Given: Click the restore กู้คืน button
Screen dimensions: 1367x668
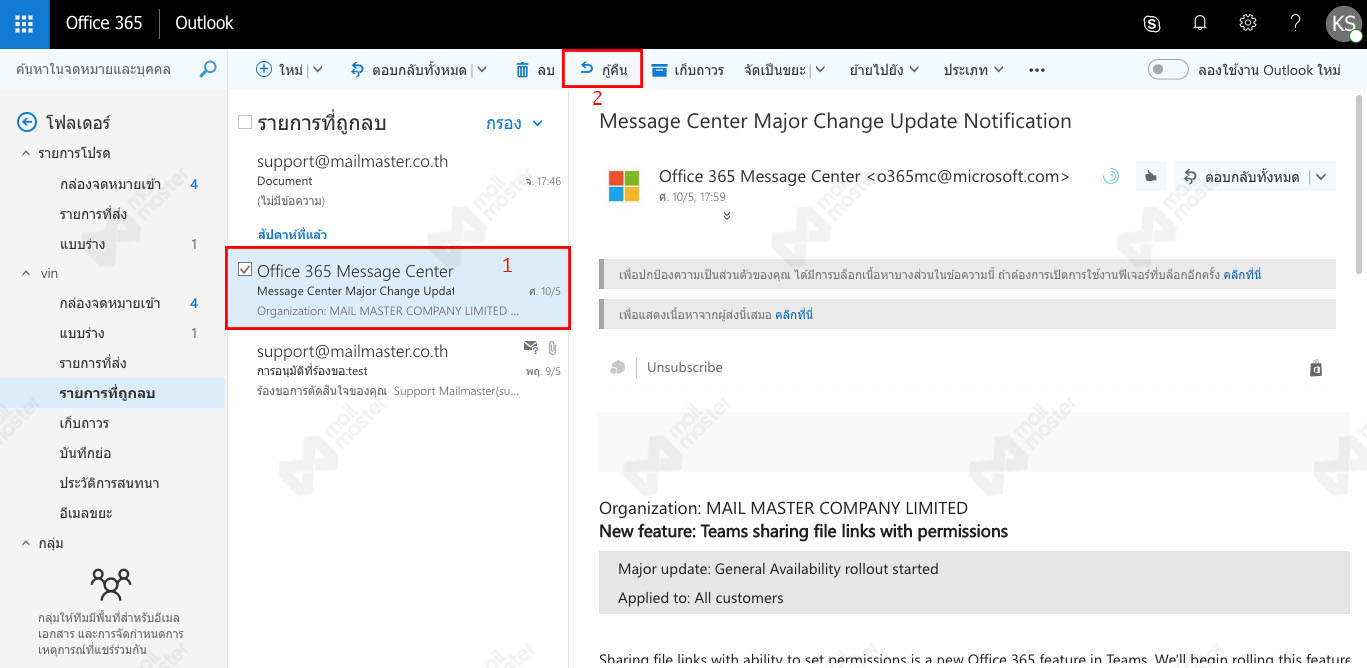Looking at the screenshot, I should click(603, 70).
